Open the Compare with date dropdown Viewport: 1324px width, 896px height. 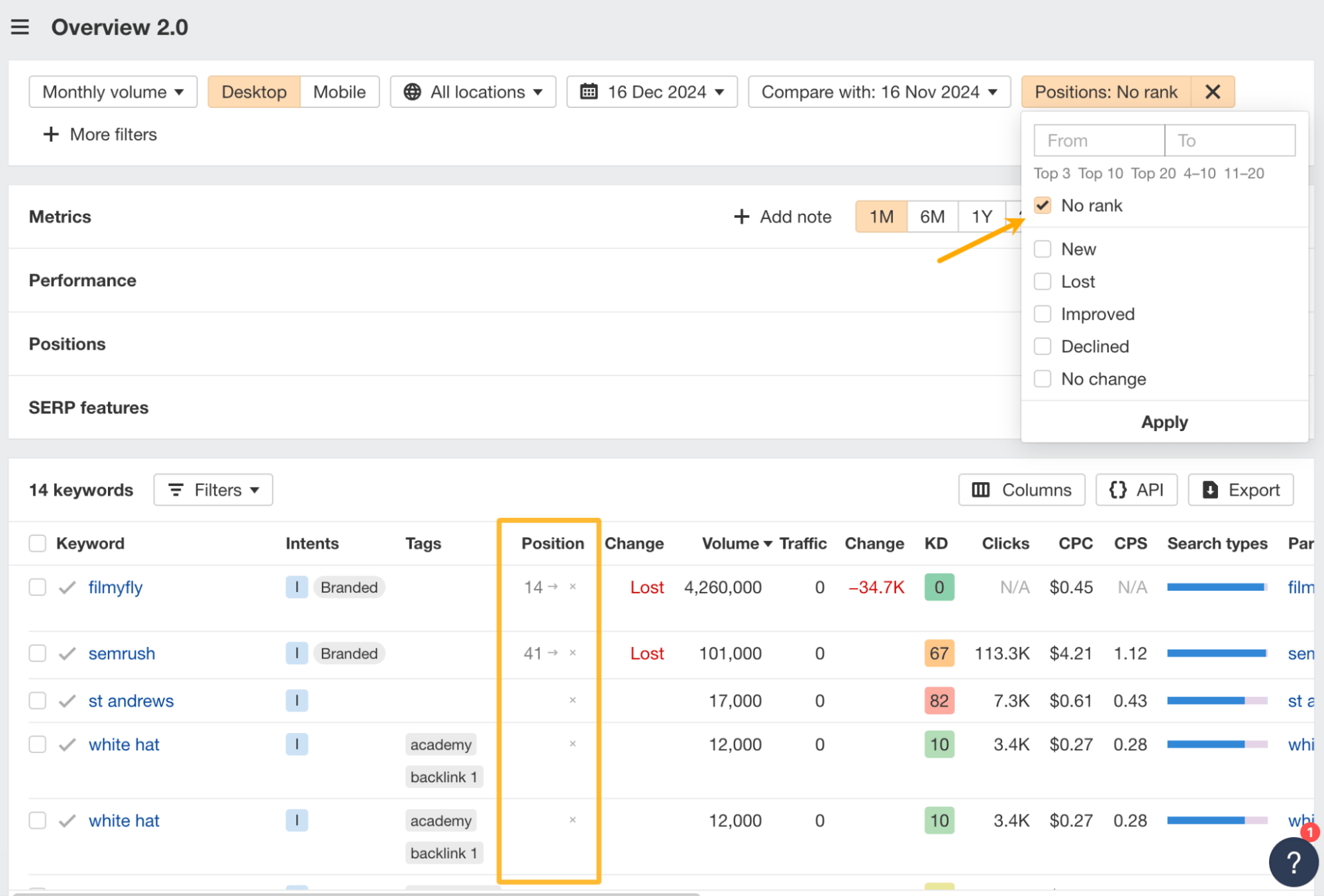point(879,91)
